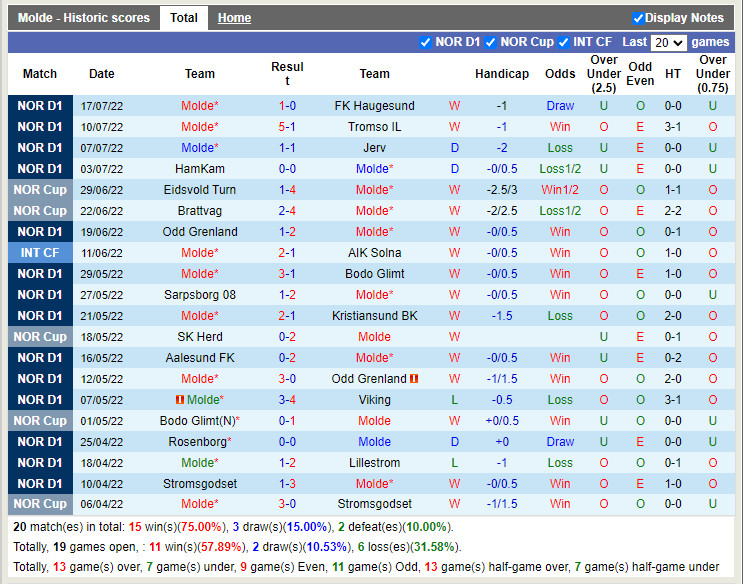Open the 3-4 result against Viking
Screen dimensions: 743x584
click(x=287, y=400)
